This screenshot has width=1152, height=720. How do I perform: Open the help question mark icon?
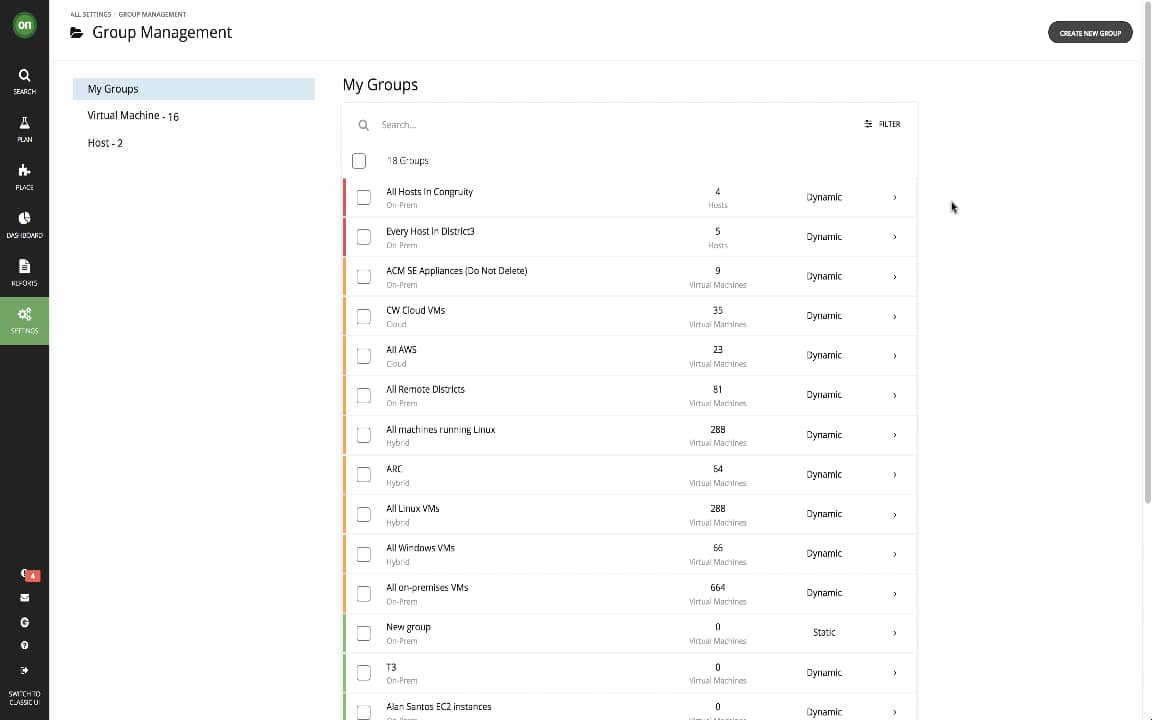coord(24,646)
